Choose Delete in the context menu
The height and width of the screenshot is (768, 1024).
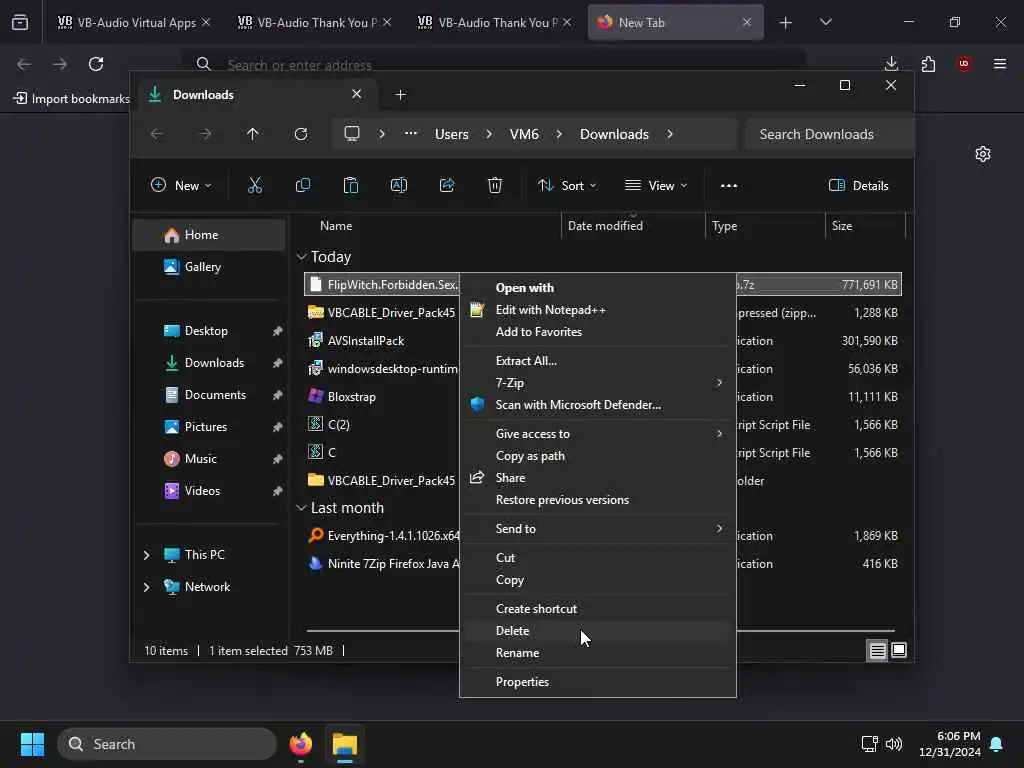[x=598, y=631]
